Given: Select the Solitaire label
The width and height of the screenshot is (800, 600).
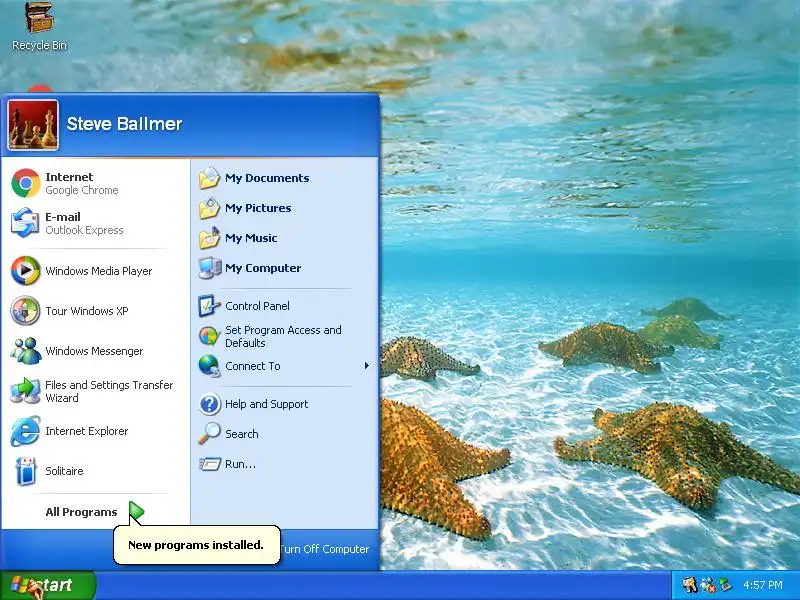Looking at the screenshot, I should coord(64,471).
